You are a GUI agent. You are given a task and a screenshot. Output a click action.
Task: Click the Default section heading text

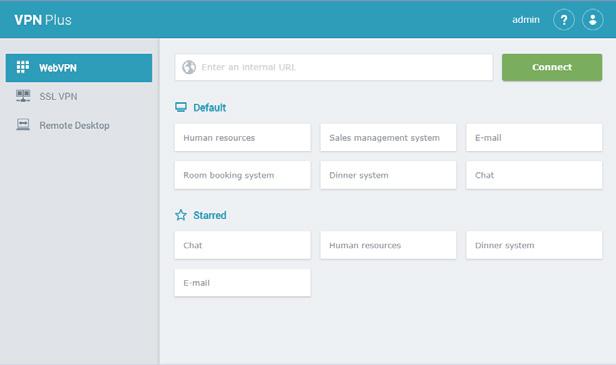click(x=209, y=108)
